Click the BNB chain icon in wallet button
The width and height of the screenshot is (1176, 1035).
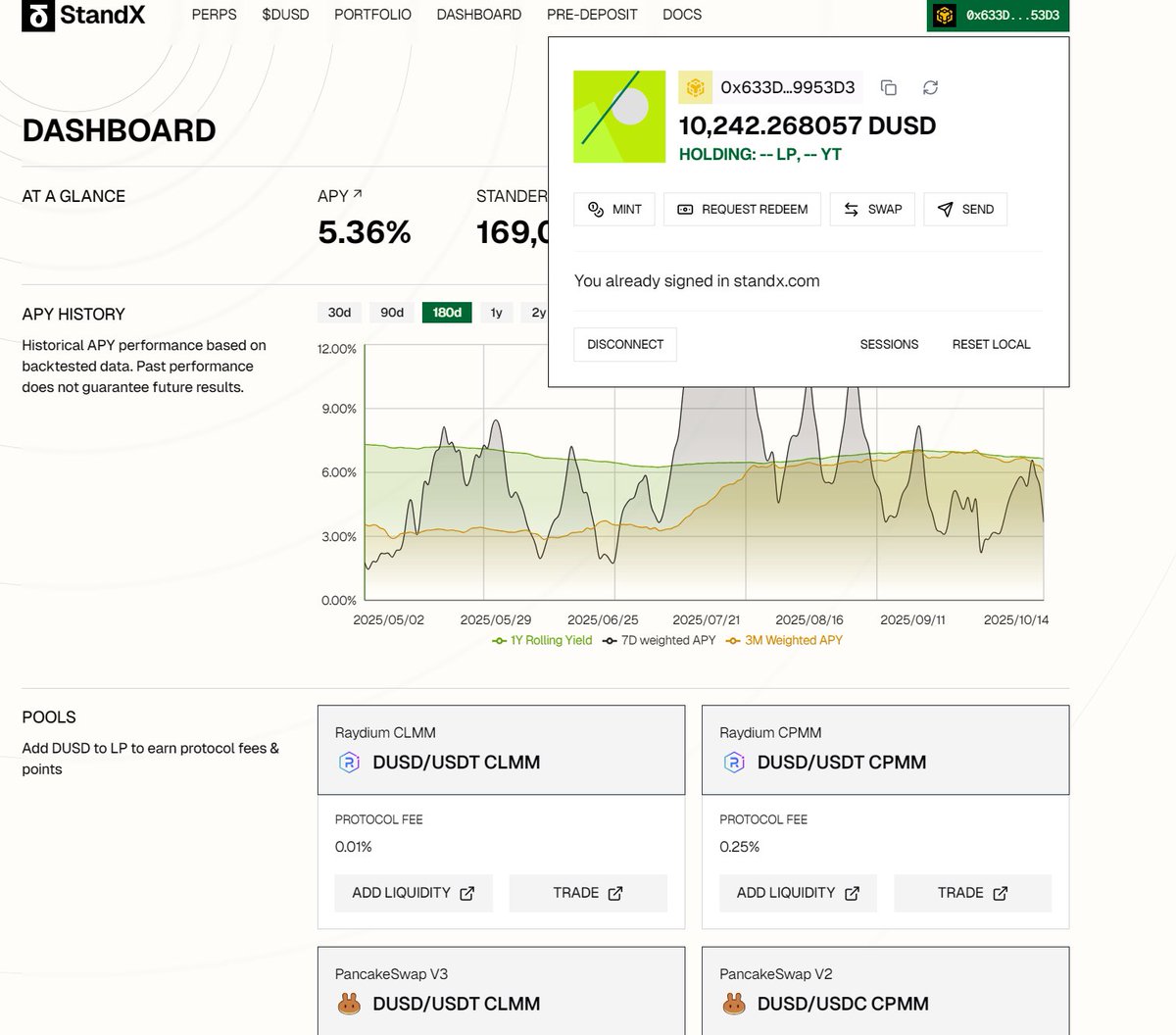point(945,16)
